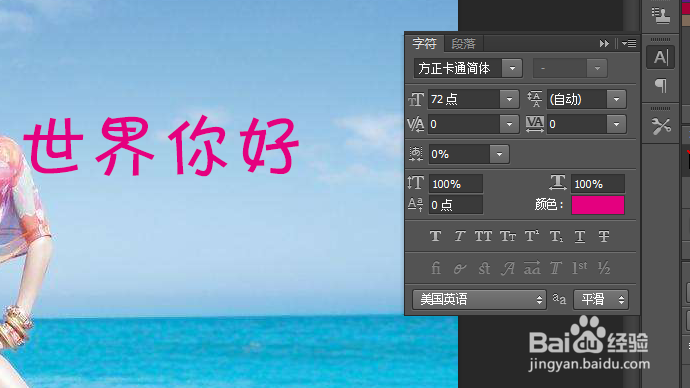Screen dimensions: 690x388
Task: Open the pink text color swatch
Action: click(598, 205)
